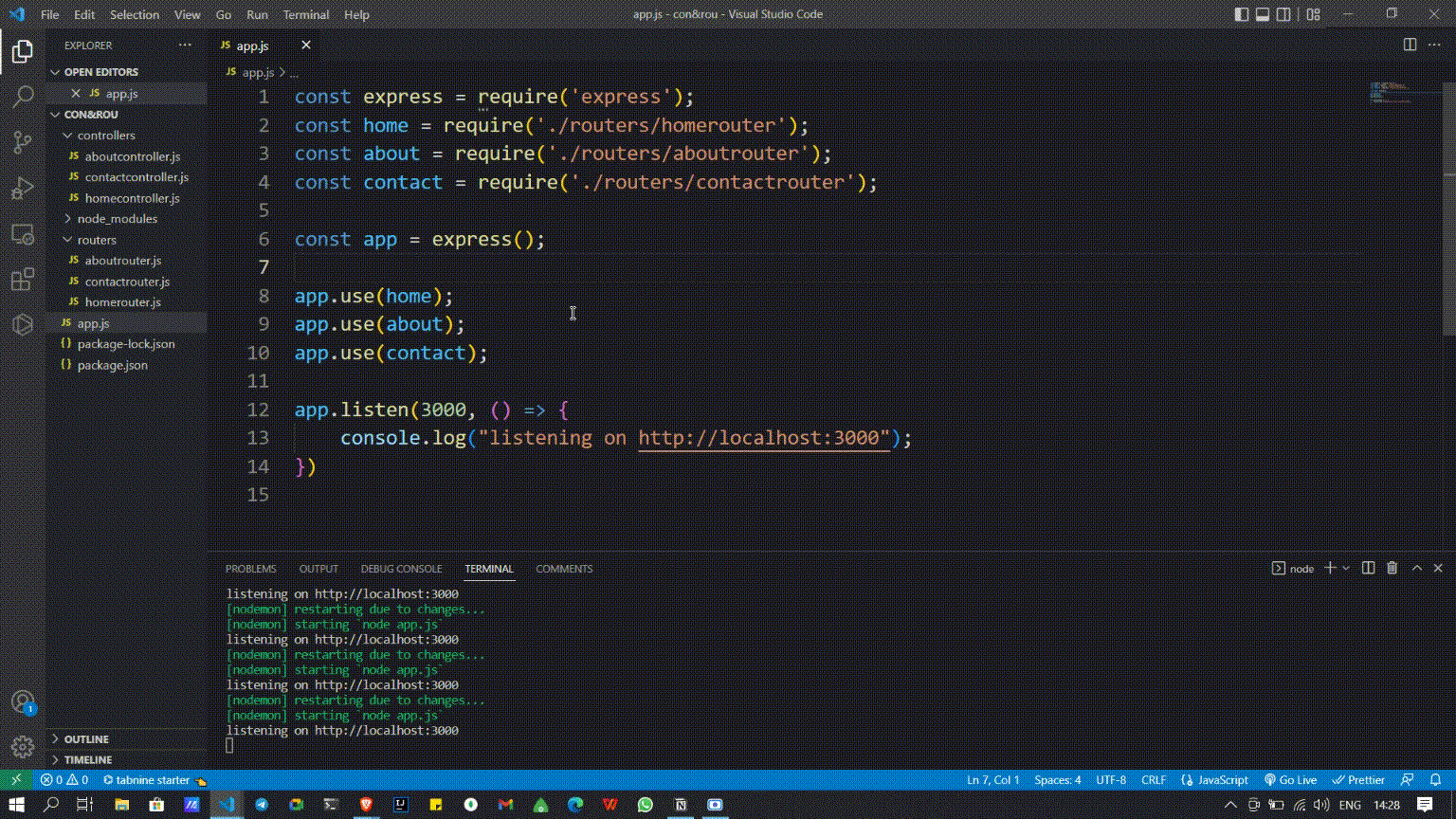This screenshot has width=1456, height=819.
Task: Open the Source Control view
Action: 23,142
